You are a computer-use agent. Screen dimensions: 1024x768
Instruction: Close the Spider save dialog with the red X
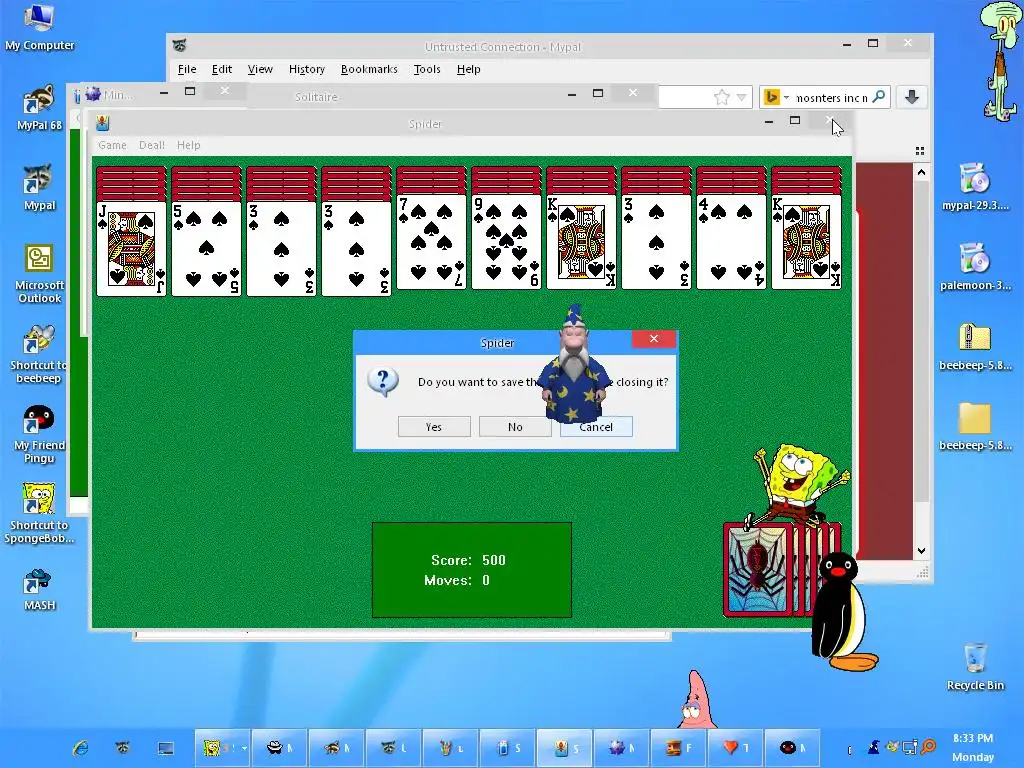pos(654,338)
